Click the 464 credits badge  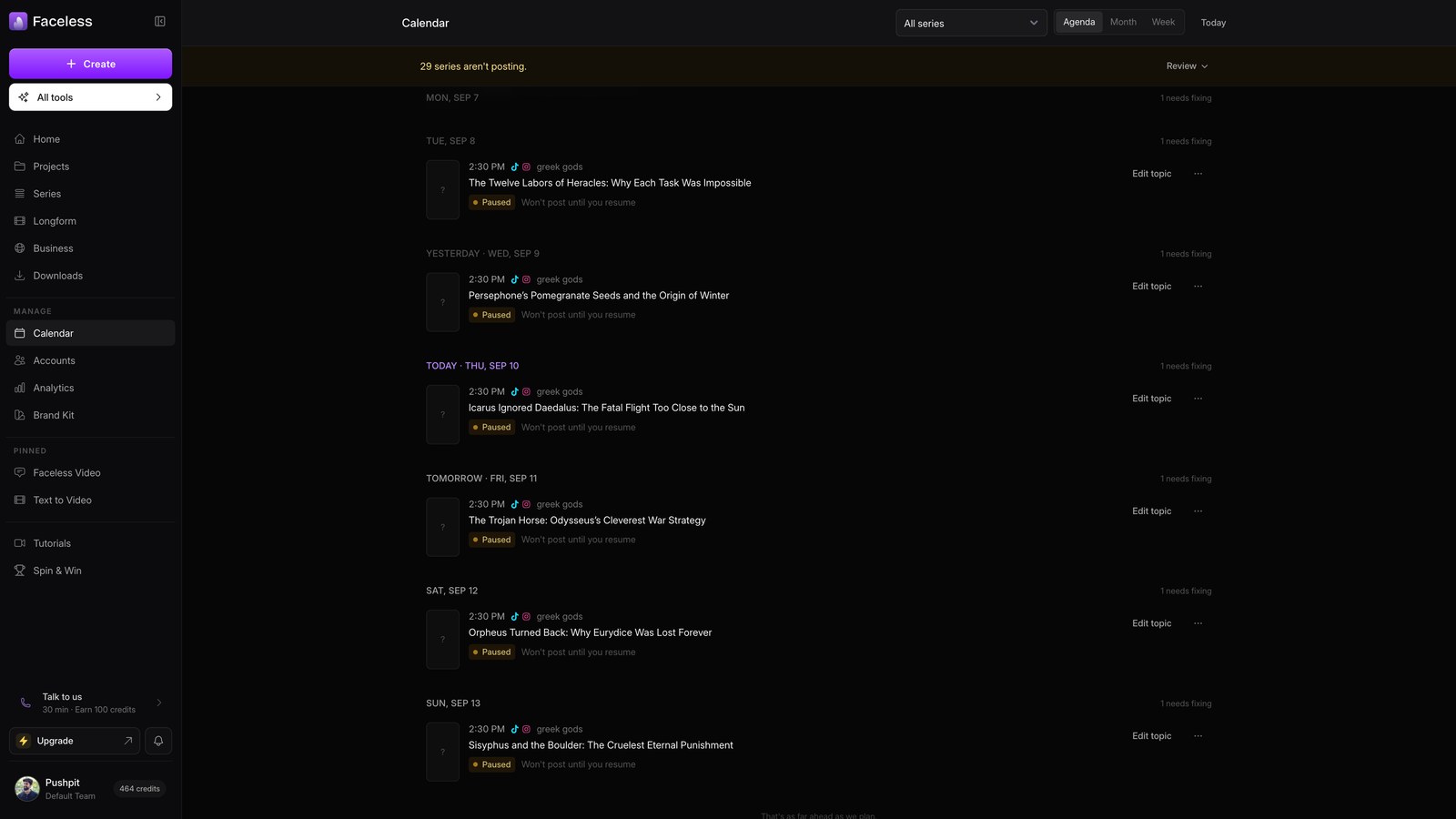pyautogui.click(x=139, y=789)
